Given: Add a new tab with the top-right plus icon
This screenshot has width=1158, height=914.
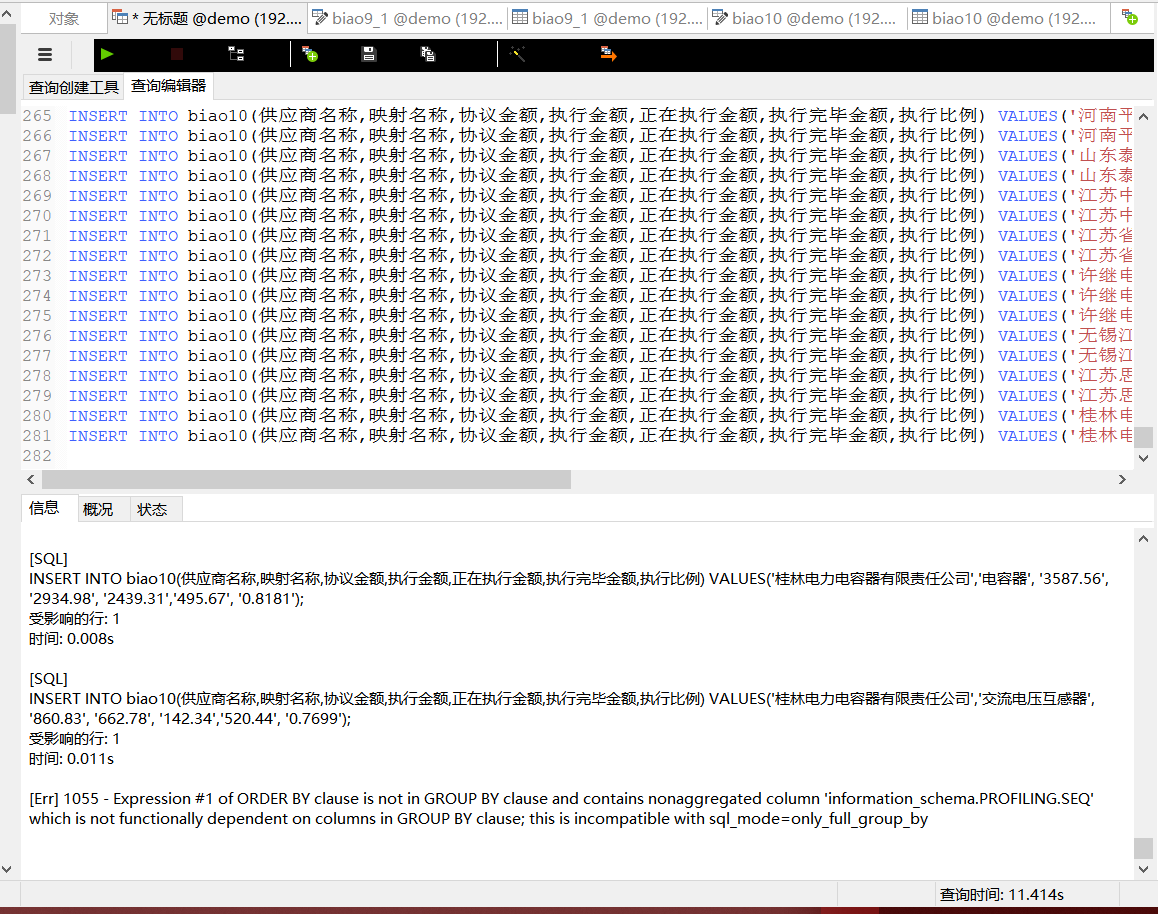Looking at the screenshot, I should [x=1130, y=18].
